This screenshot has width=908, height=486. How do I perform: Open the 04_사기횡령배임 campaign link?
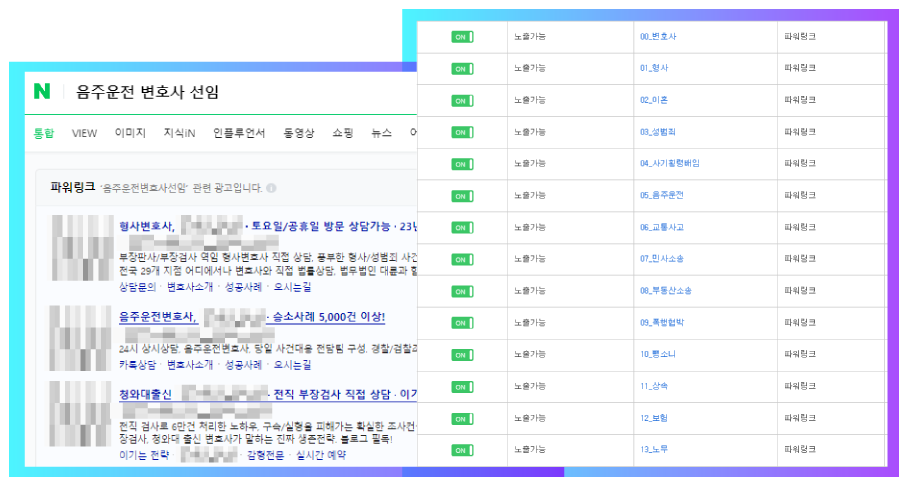click(x=669, y=163)
